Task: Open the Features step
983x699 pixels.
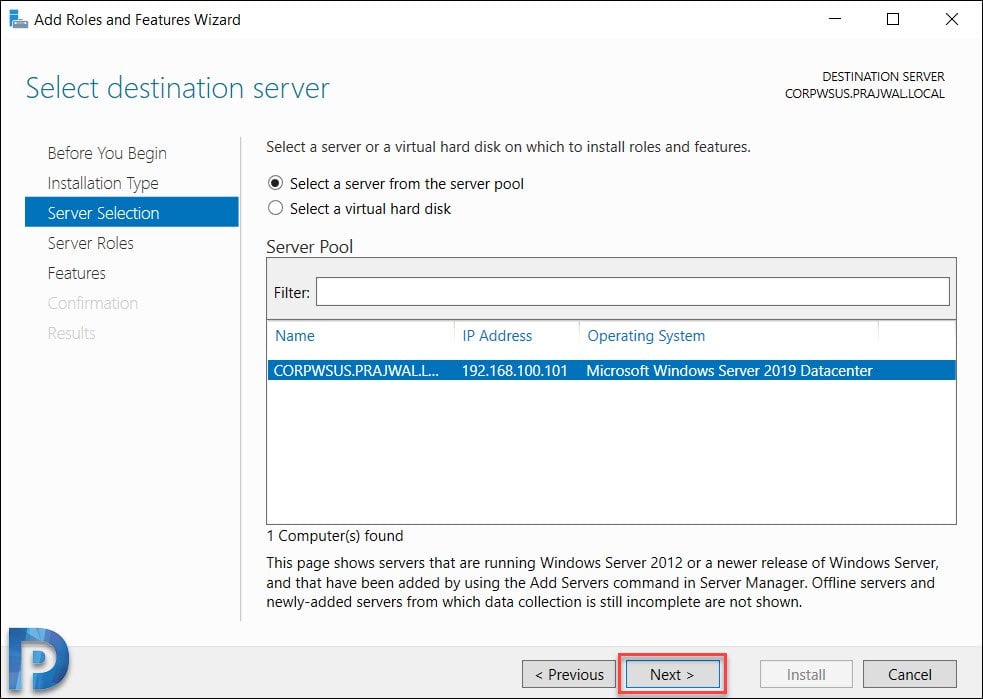Action: click(x=76, y=273)
